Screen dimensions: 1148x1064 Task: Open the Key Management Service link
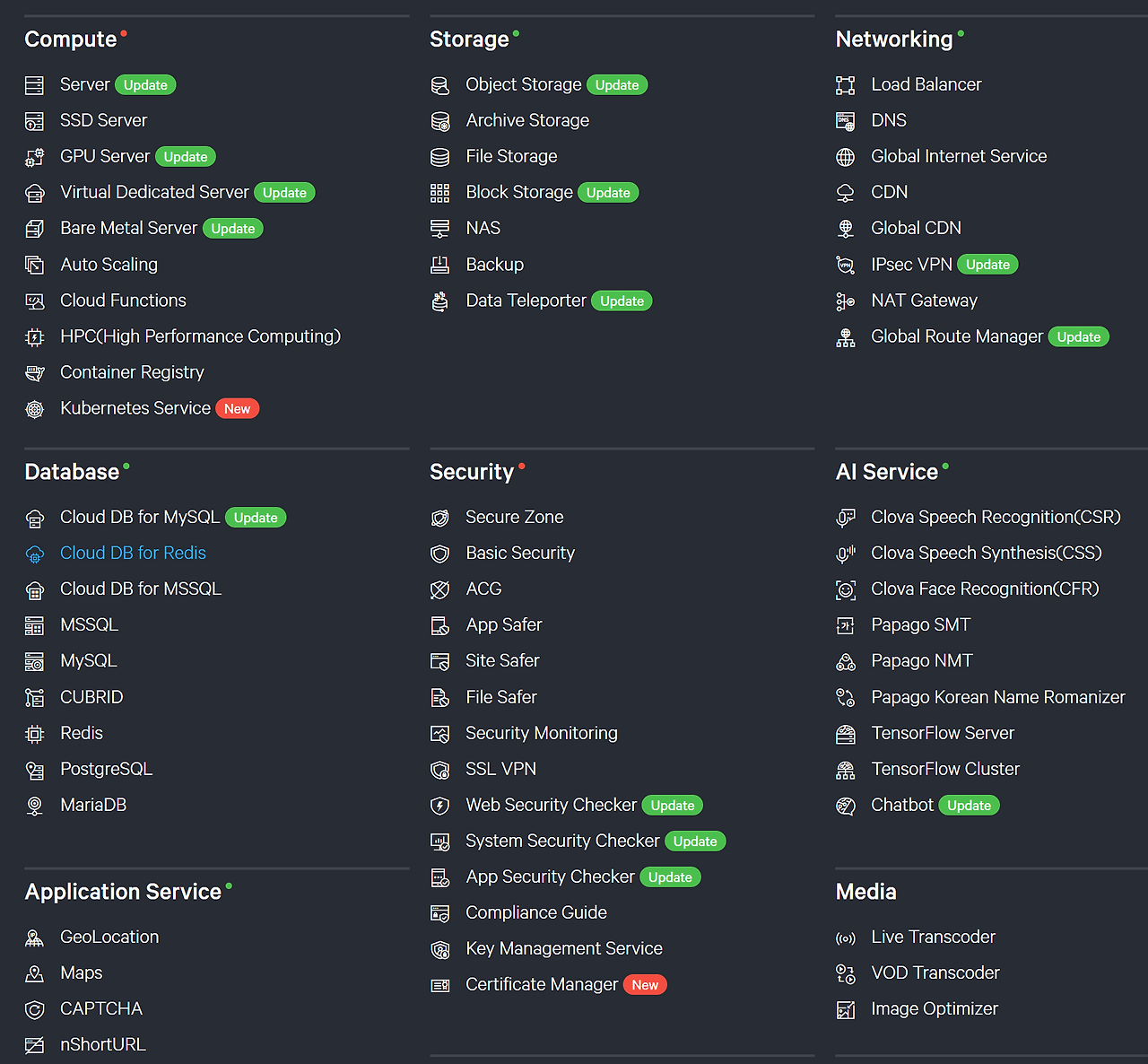click(x=564, y=948)
